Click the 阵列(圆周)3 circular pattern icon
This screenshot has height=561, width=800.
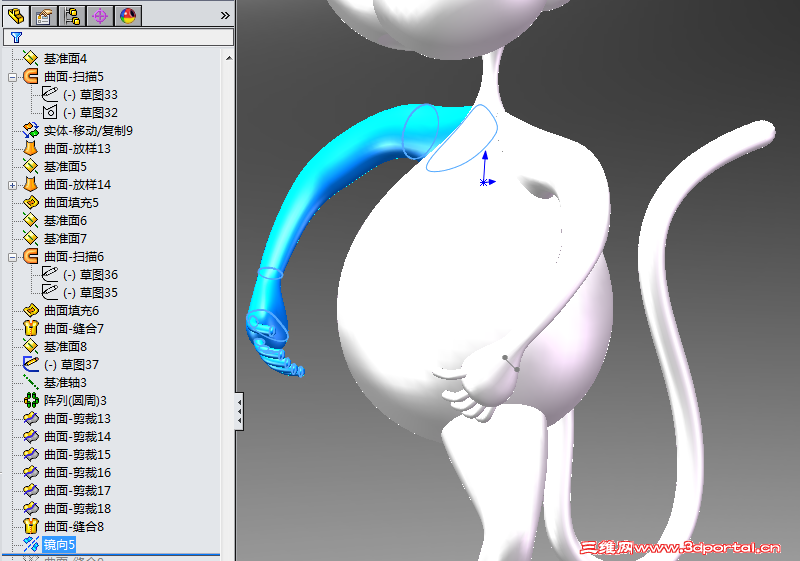click(31, 400)
